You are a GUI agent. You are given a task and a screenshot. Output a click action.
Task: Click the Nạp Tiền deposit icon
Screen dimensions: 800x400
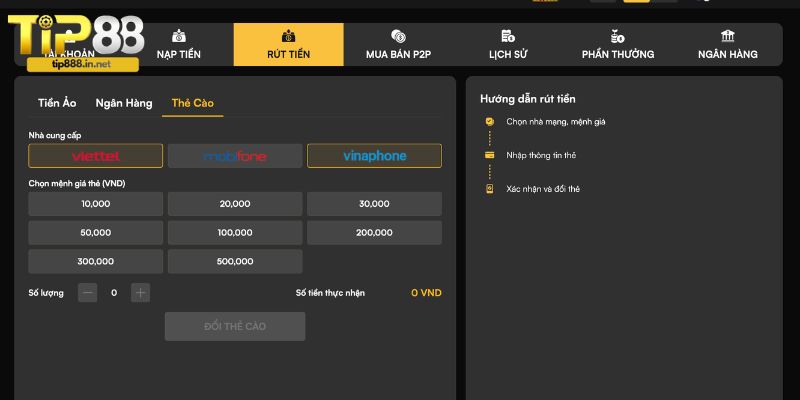179,36
